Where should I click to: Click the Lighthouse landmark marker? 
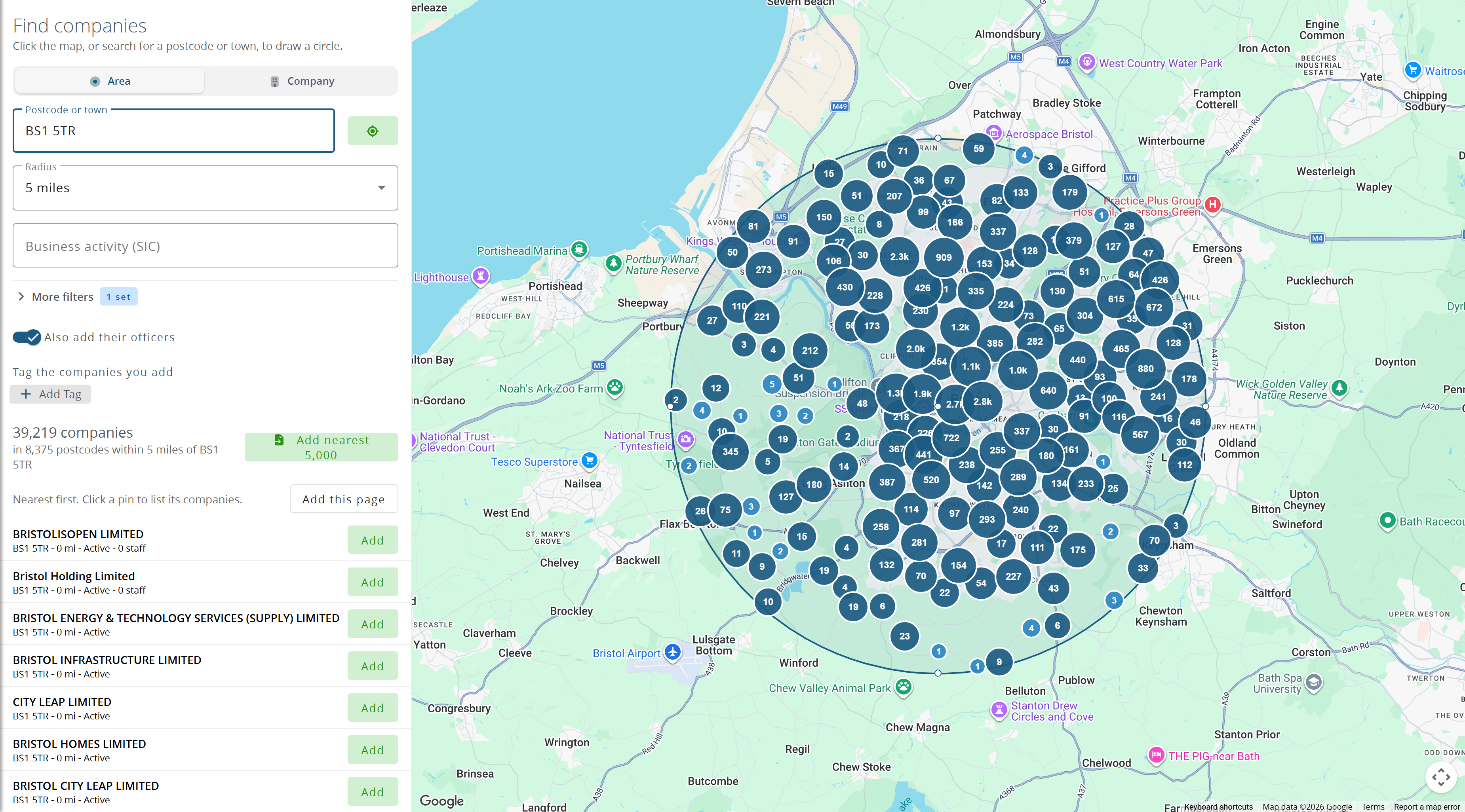(481, 276)
